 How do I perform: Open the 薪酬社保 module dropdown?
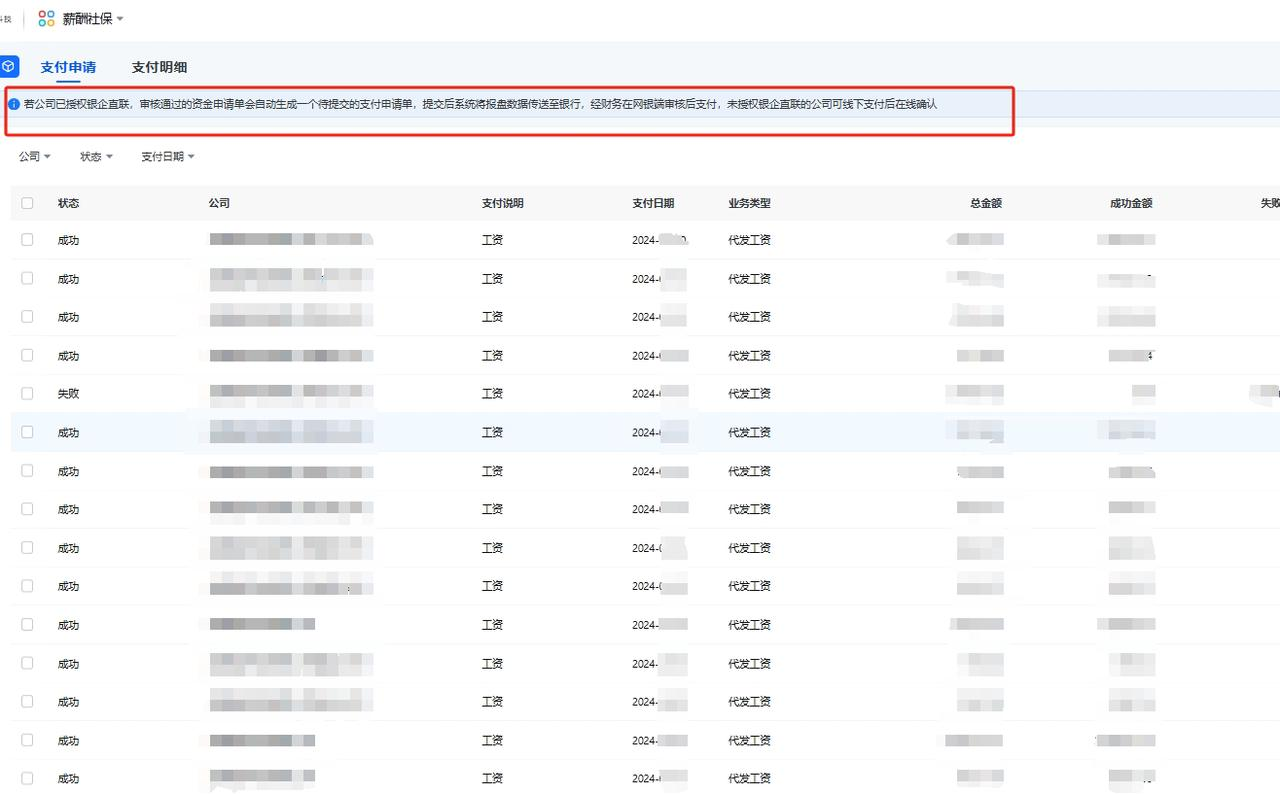click(x=92, y=18)
